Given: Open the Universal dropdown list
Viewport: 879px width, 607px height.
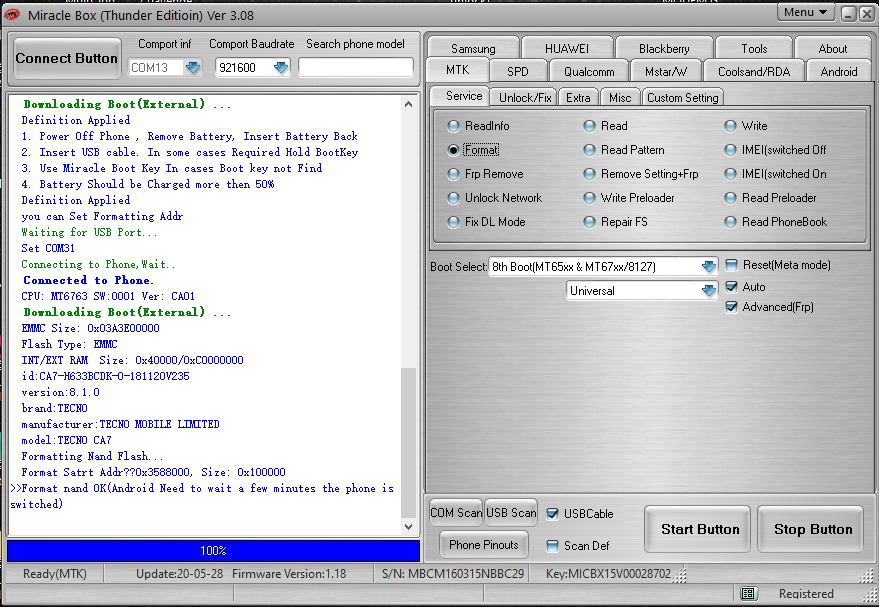Looking at the screenshot, I should (709, 290).
